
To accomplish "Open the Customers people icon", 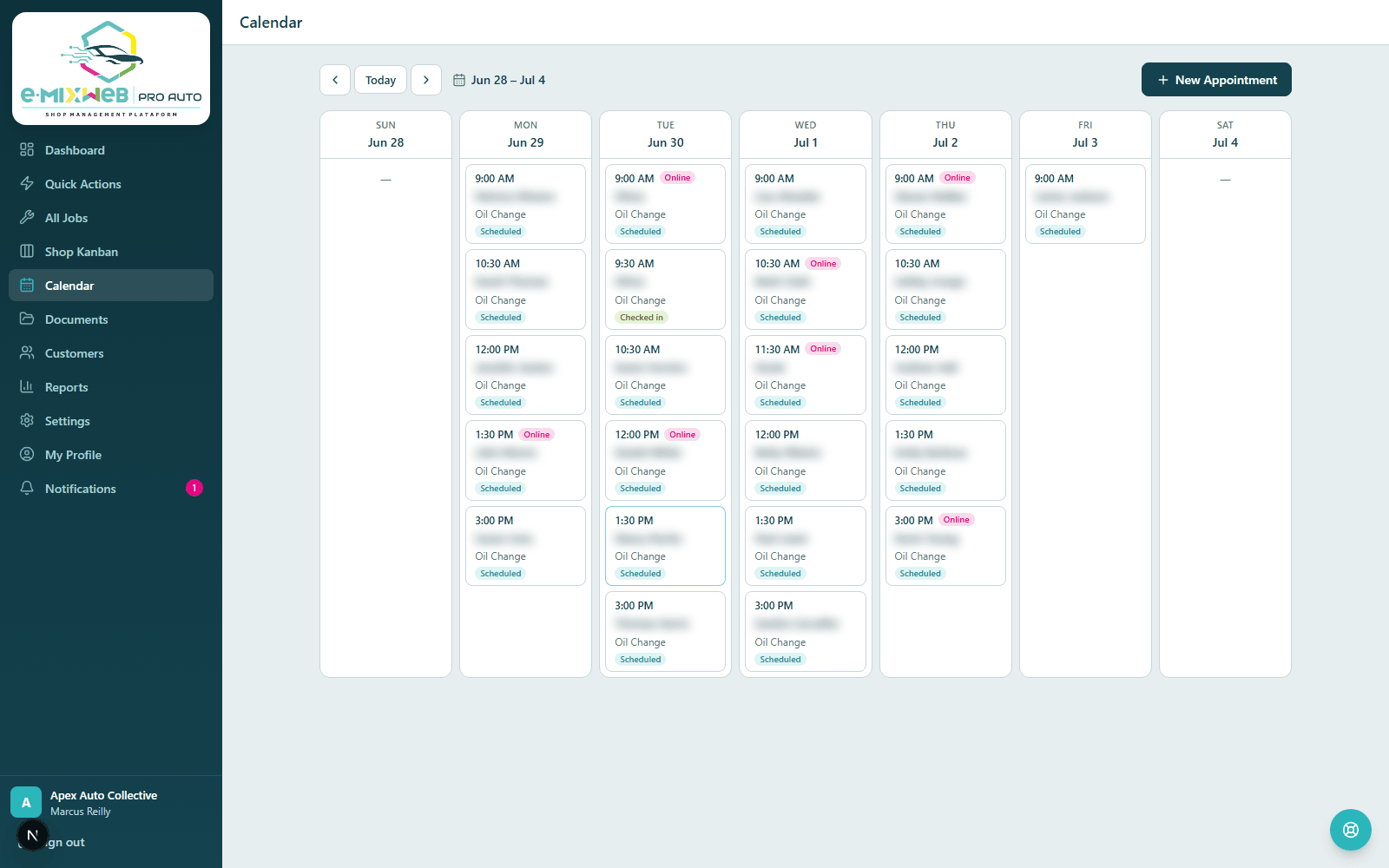I will (x=27, y=353).
